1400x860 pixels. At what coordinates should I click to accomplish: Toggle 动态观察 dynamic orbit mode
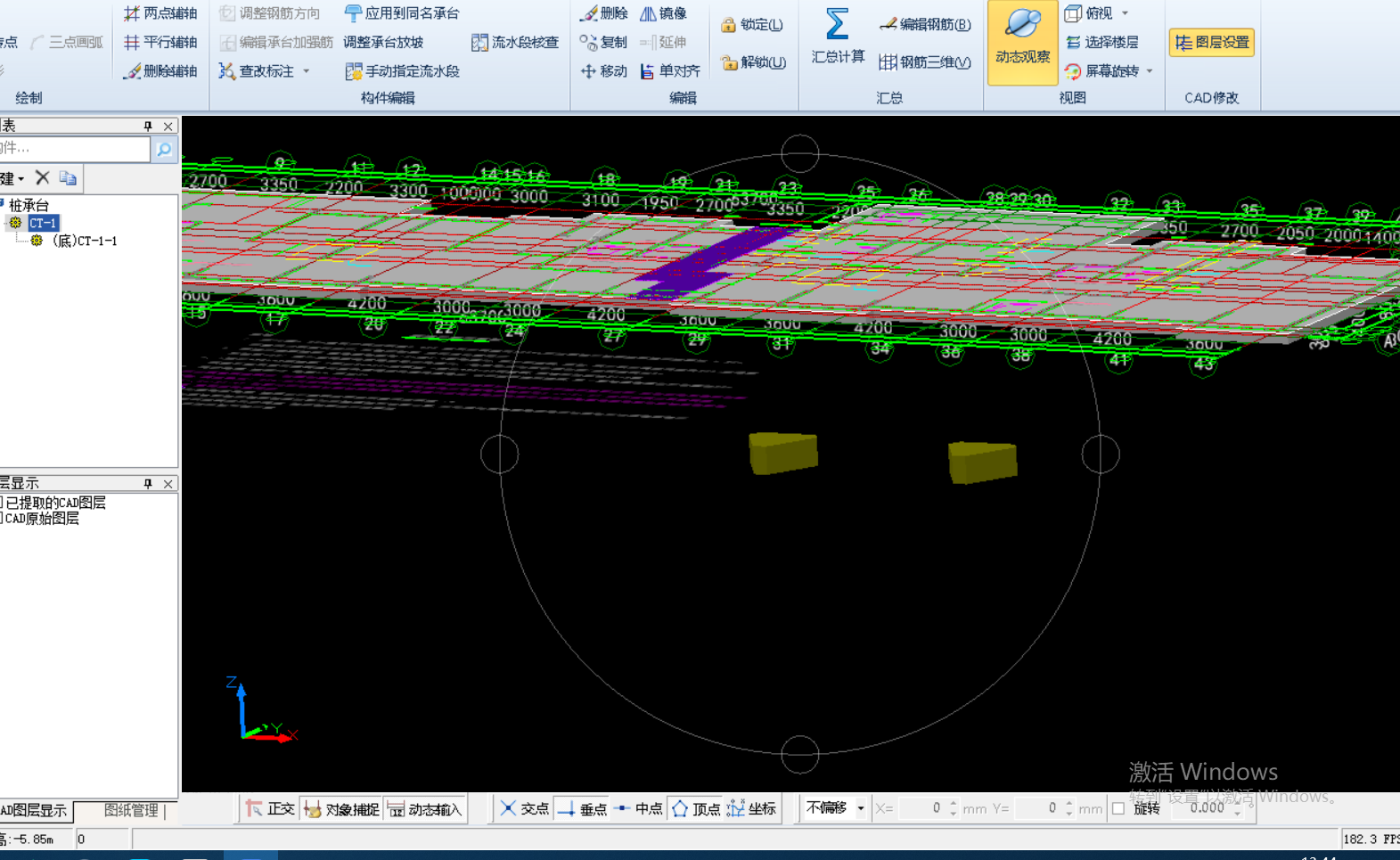[x=1022, y=42]
